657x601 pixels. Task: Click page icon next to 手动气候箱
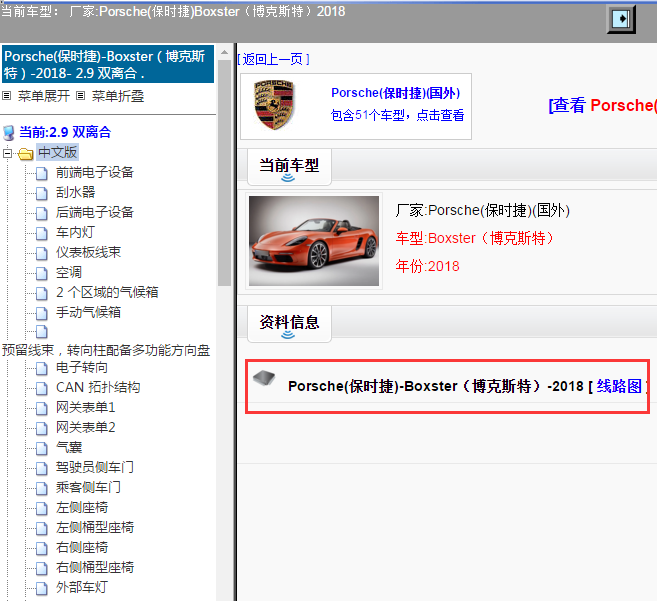click(x=41, y=313)
